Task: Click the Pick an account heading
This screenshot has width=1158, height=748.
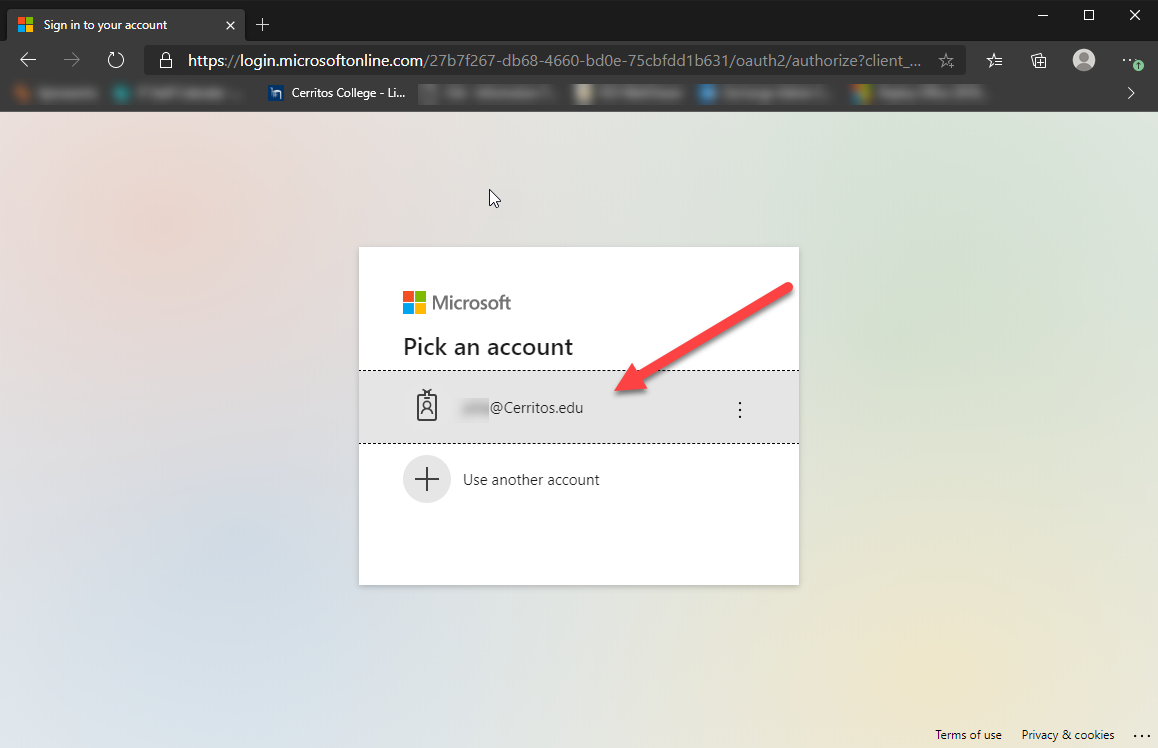Action: [488, 347]
